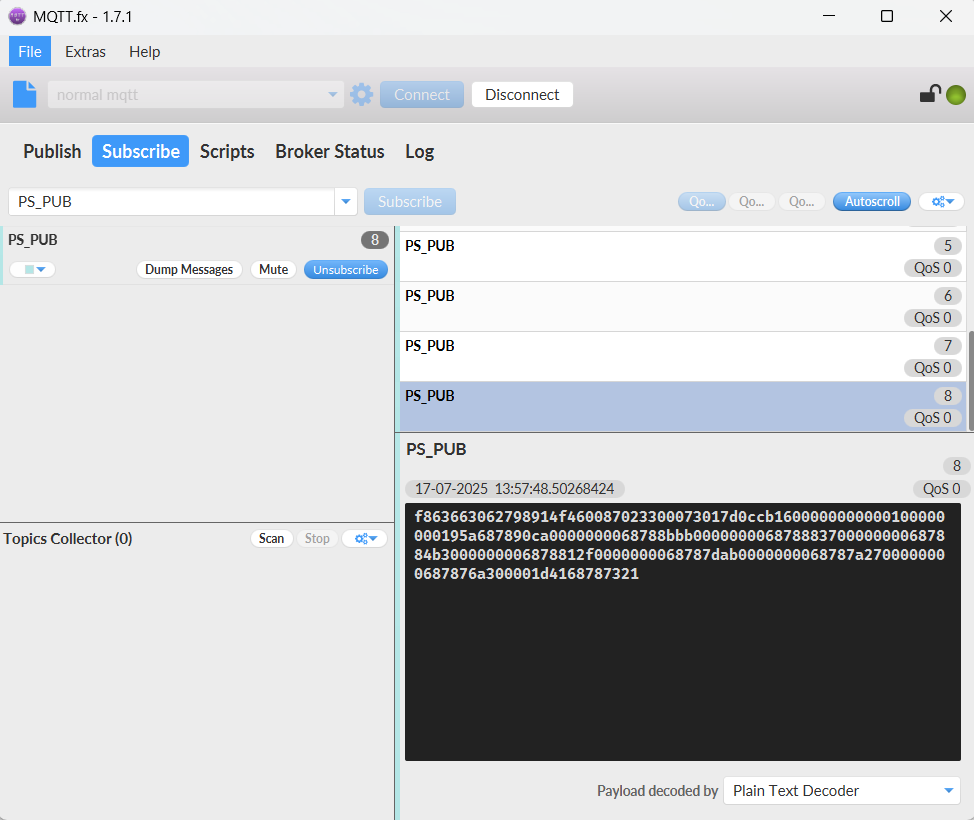Viewport: 974px width, 820px height.
Task: Open the Log tab
Action: point(419,151)
